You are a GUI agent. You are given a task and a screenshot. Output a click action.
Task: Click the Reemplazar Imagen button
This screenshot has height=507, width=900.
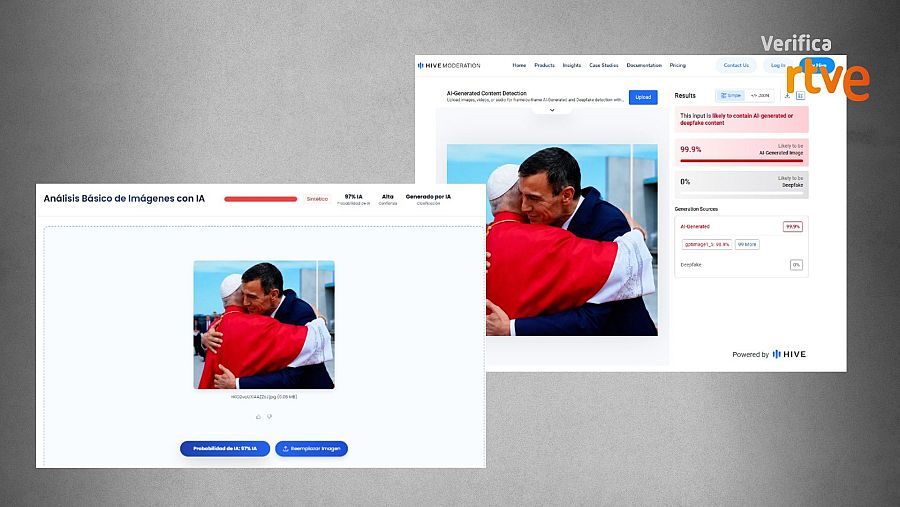[x=311, y=448]
